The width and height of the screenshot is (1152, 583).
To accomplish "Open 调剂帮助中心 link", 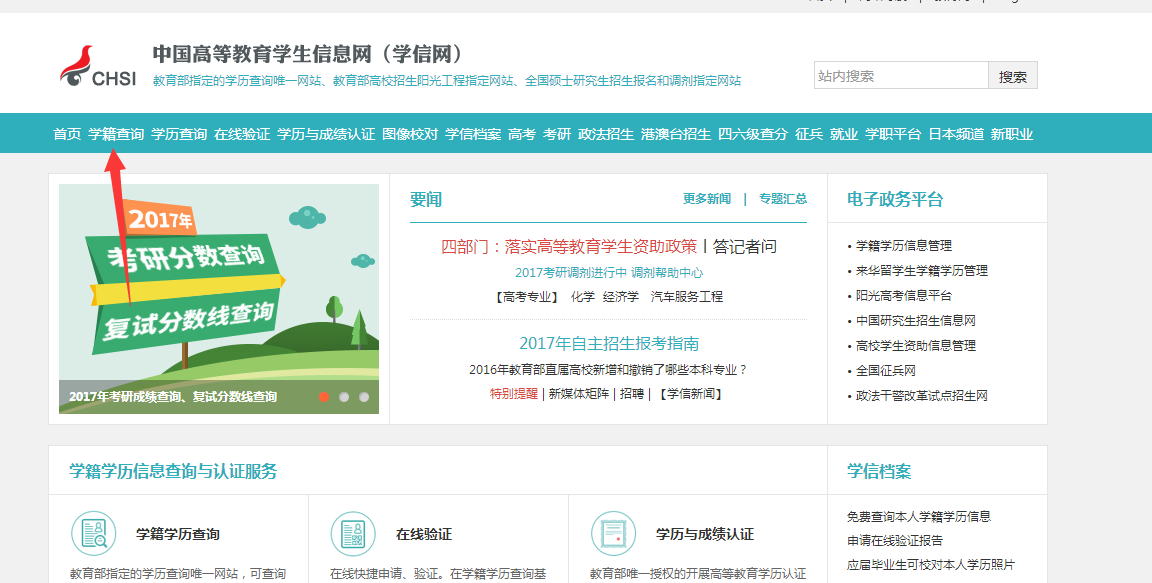I will [x=667, y=272].
